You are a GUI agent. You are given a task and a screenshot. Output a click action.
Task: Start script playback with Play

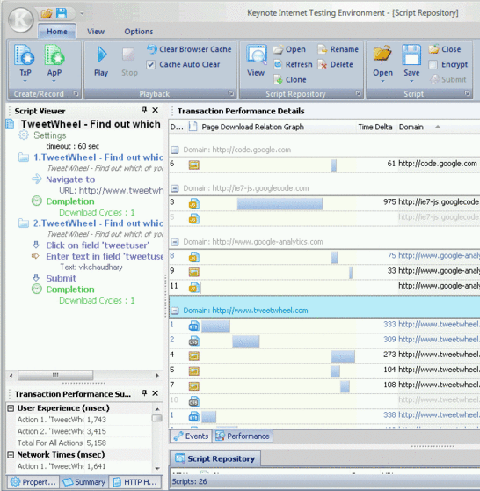pyautogui.click(x=101, y=62)
